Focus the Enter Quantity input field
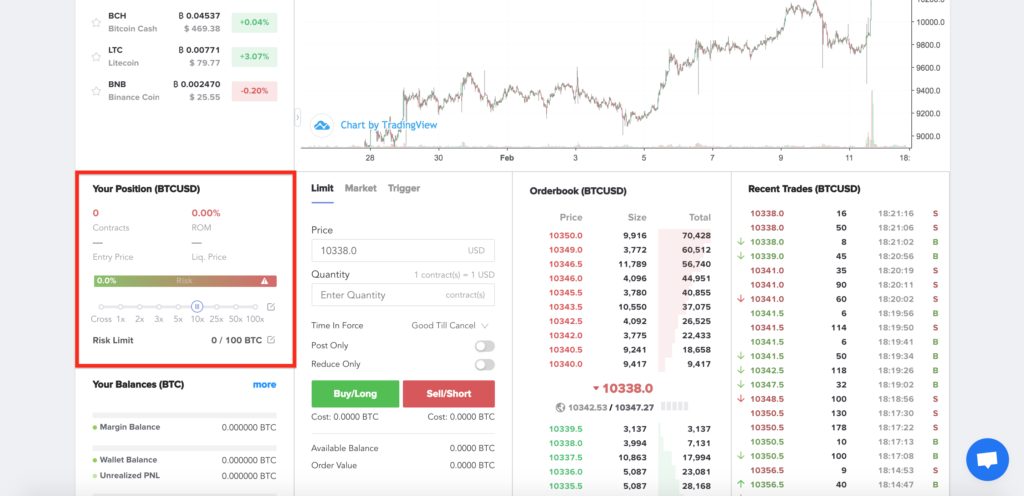 tap(403, 295)
